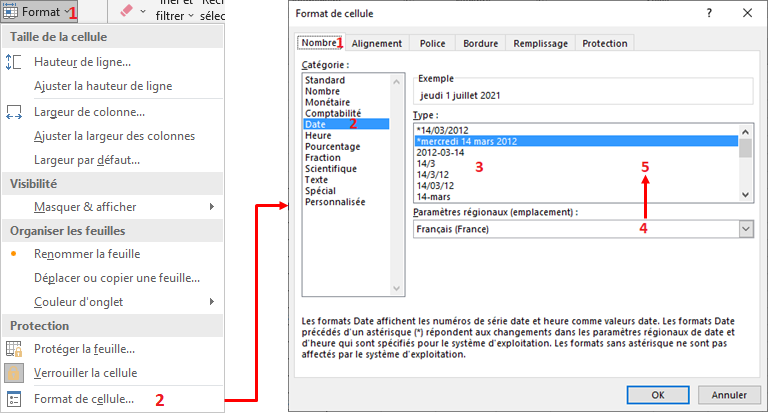Choose Largeur de colonne option
The width and height of the screenshot is (768, 413).
[113, 112]
